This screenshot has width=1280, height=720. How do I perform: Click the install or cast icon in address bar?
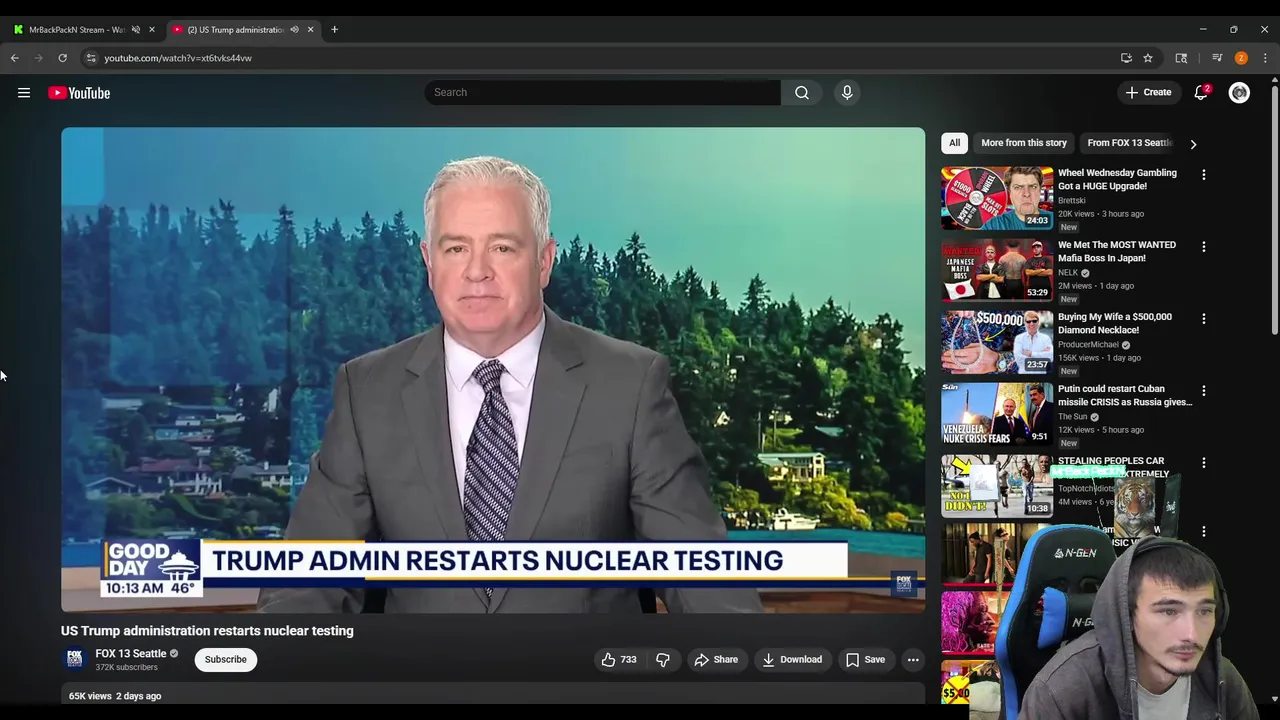(1126, 58)
